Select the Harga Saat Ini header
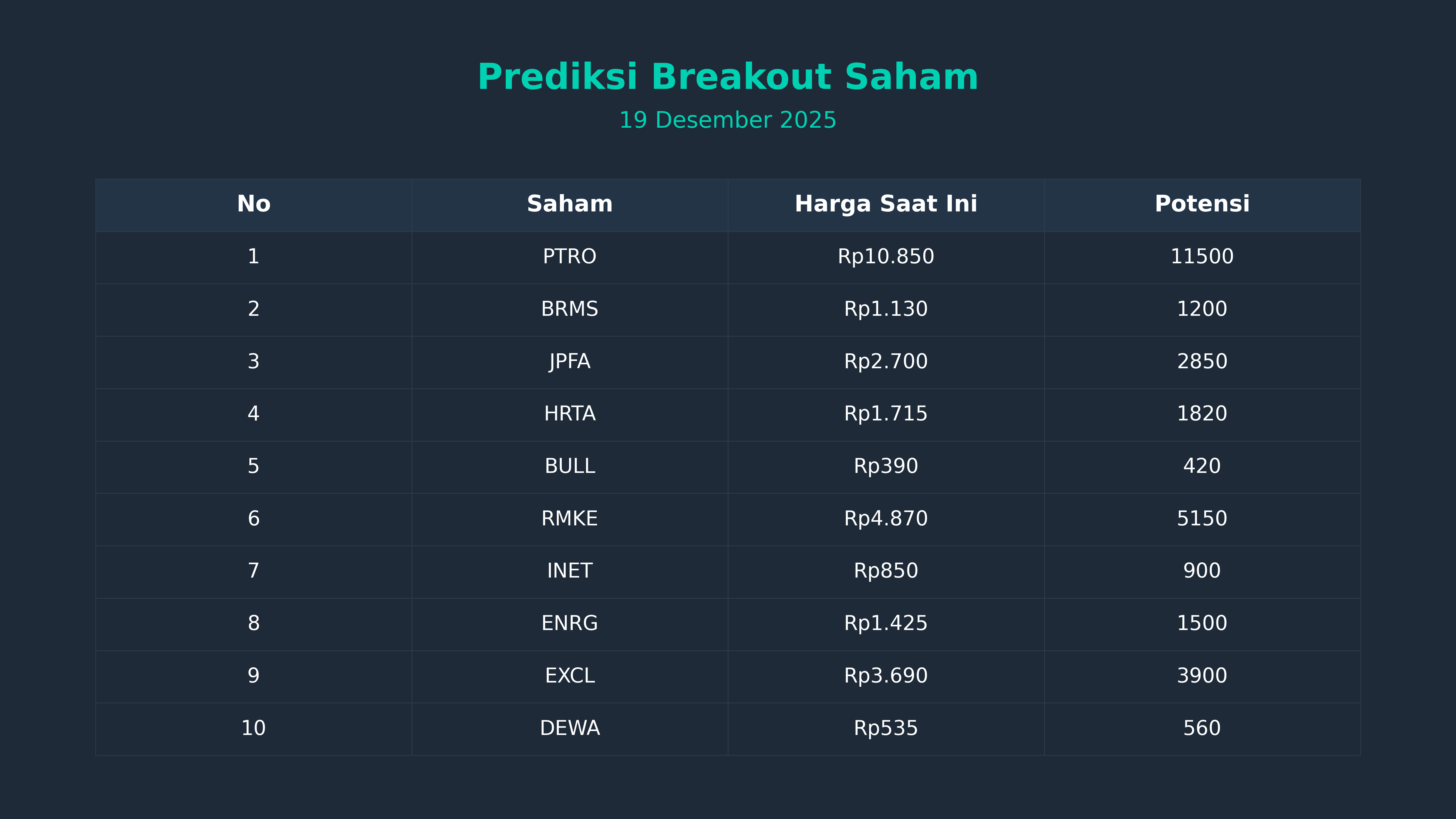This screenshot has width=1456, height=819. 886,204
